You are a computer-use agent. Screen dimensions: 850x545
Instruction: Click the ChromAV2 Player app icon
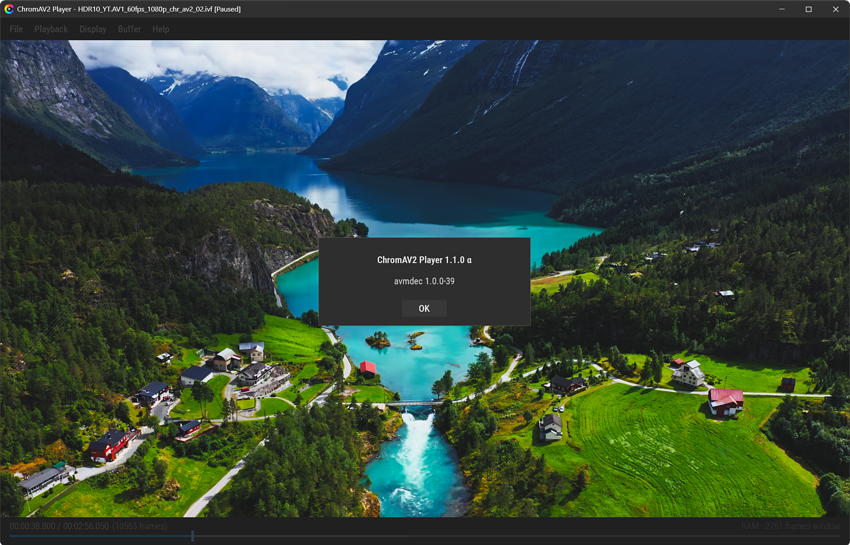click(x=9, y=9)
